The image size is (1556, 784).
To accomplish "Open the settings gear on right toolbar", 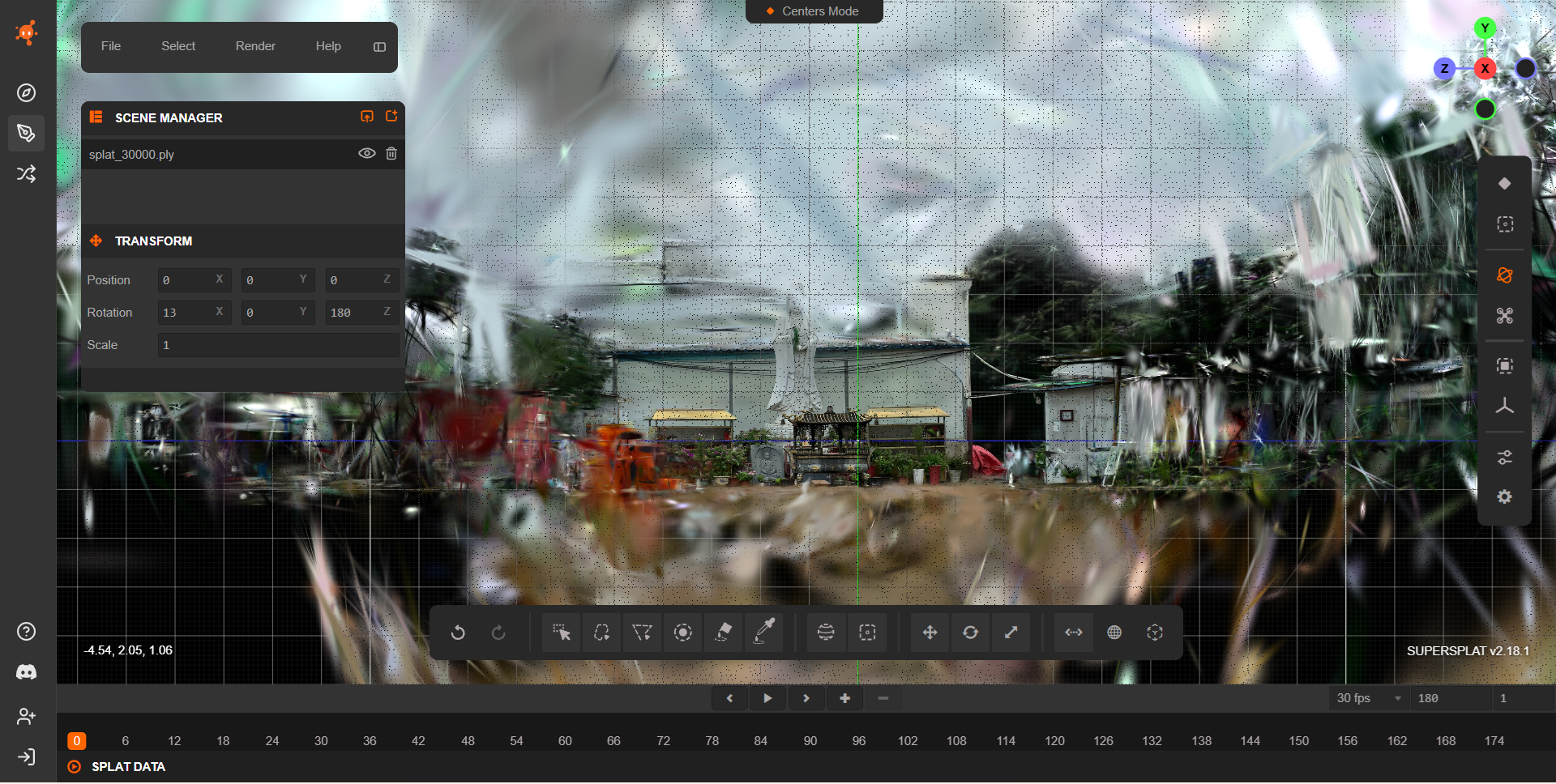I will click(x=1505, y=497).
